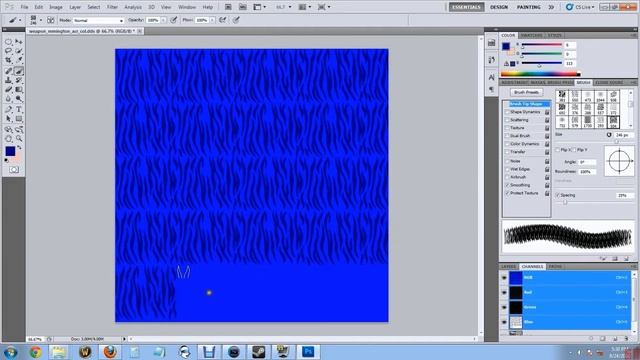Image resolution: width=640 pixels, height=360 pixels.
Task: Select the Type tool
Action: pyautogui.click(x=19, y=109)
